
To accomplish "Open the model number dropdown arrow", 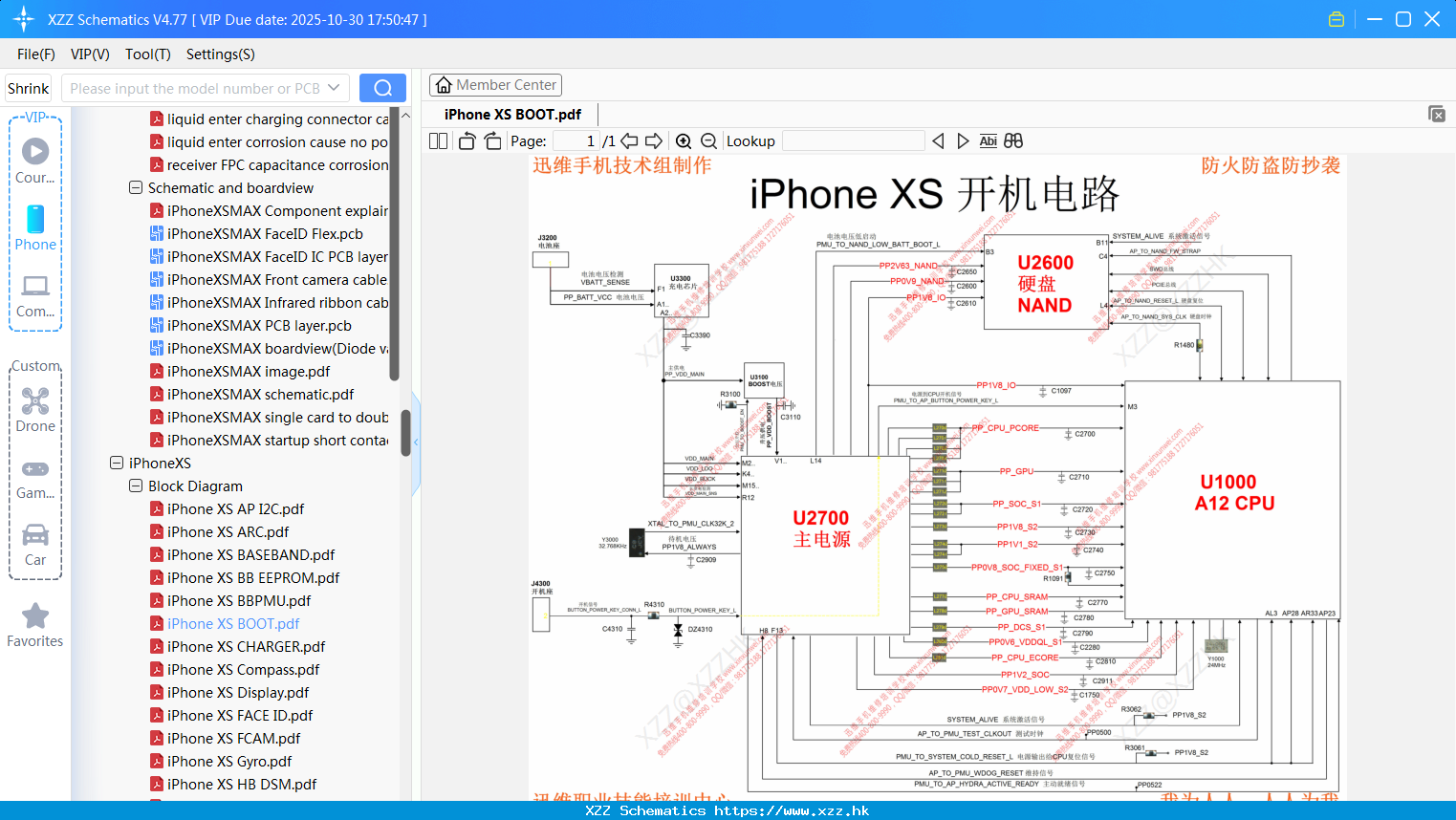I will point(334,88).
